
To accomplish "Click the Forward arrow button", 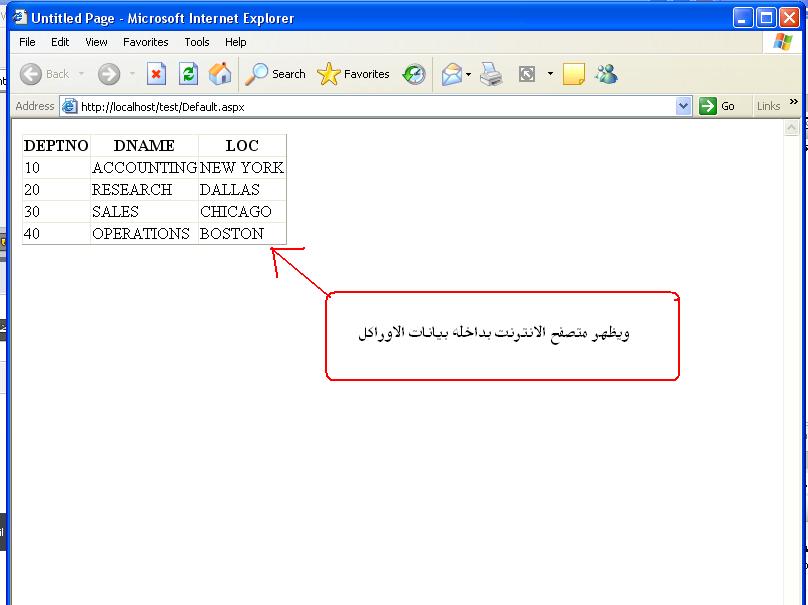I will point(109,74).
